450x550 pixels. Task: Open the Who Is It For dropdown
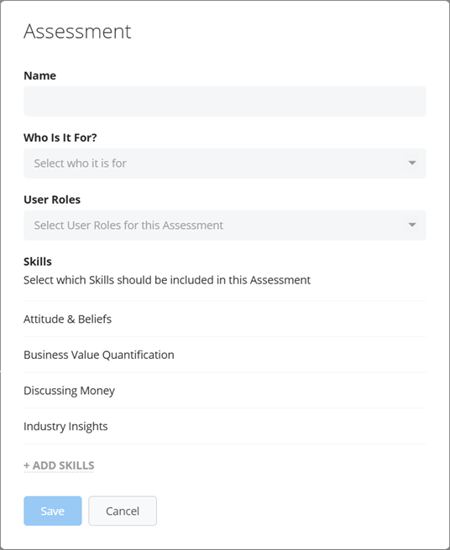coord(225,163)
